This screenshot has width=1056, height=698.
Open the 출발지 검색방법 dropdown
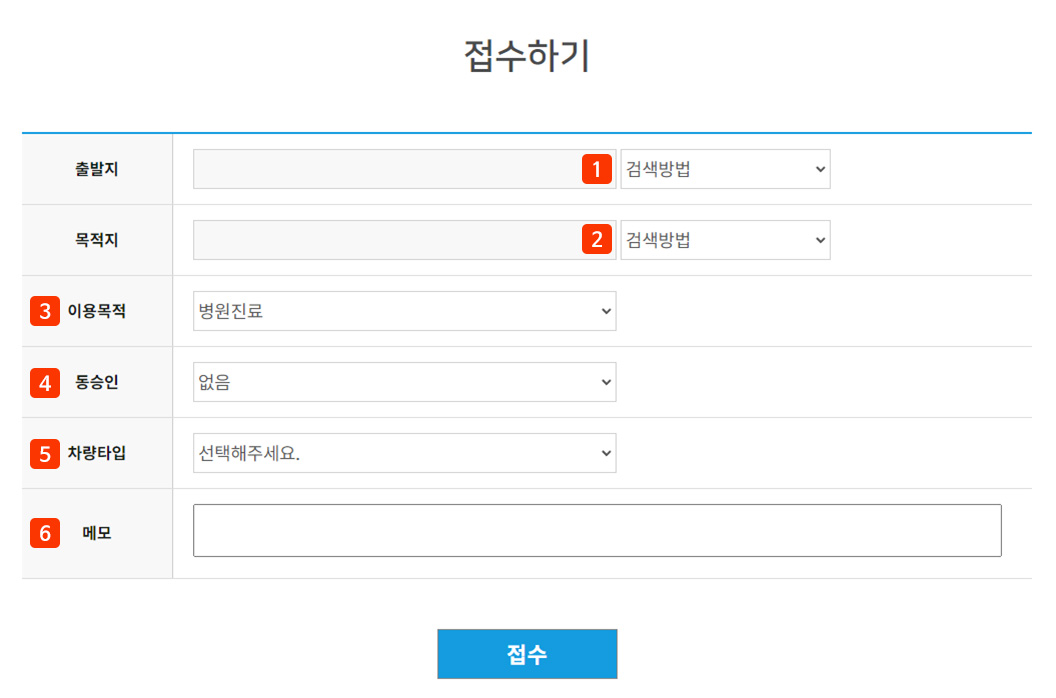click(725, 169)
